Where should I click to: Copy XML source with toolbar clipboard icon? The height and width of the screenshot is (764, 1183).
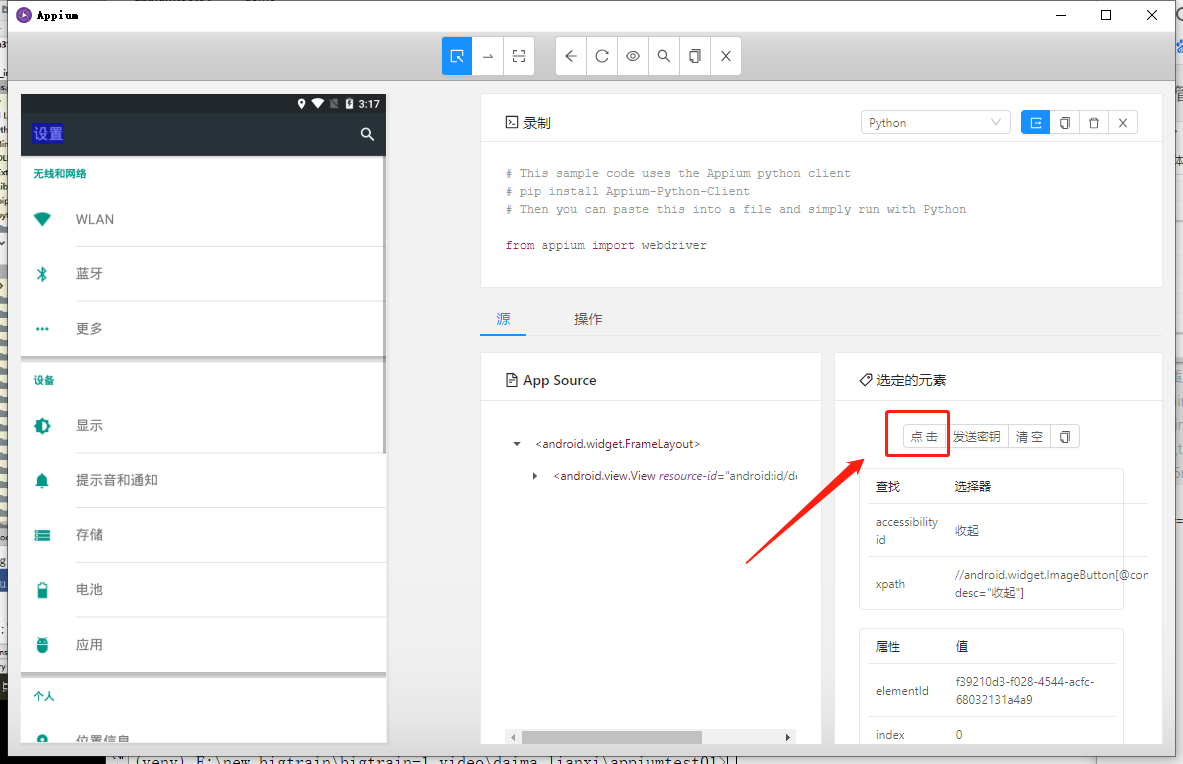[695, 56]
